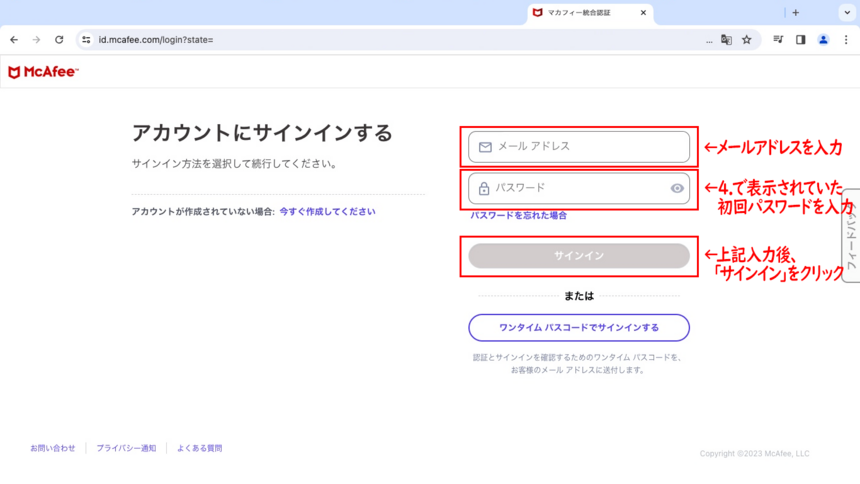Open the media control icon in toolbar
This screenshot has width=860, height=484.
coord(778,40)
